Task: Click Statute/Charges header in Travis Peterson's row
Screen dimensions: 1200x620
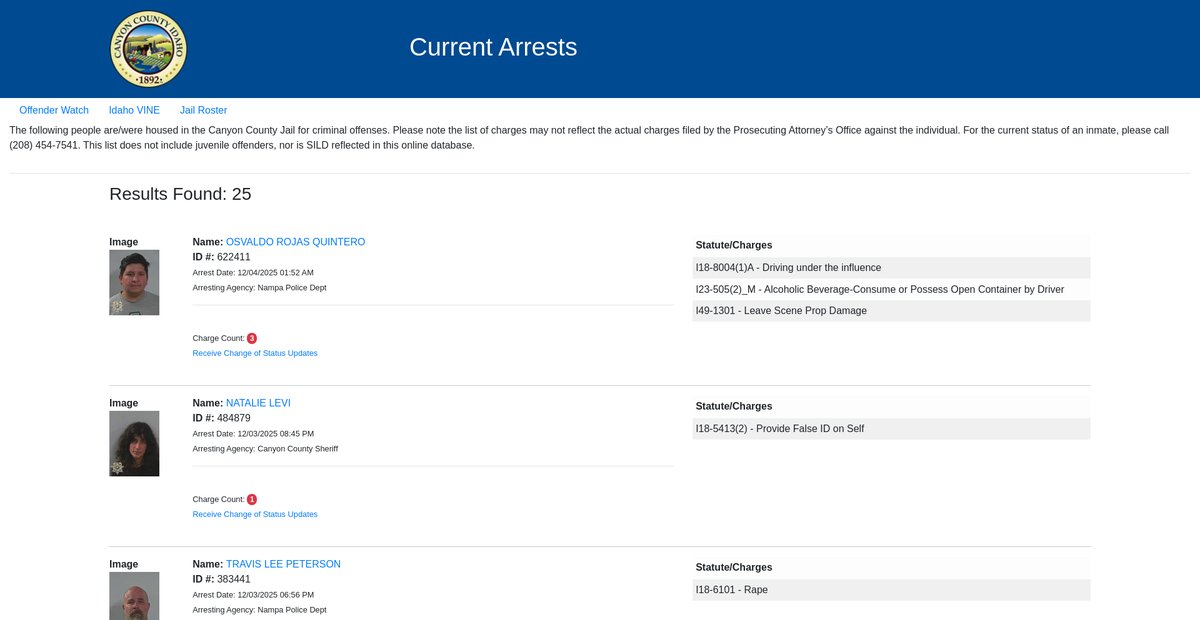Action: pos(734,567)
